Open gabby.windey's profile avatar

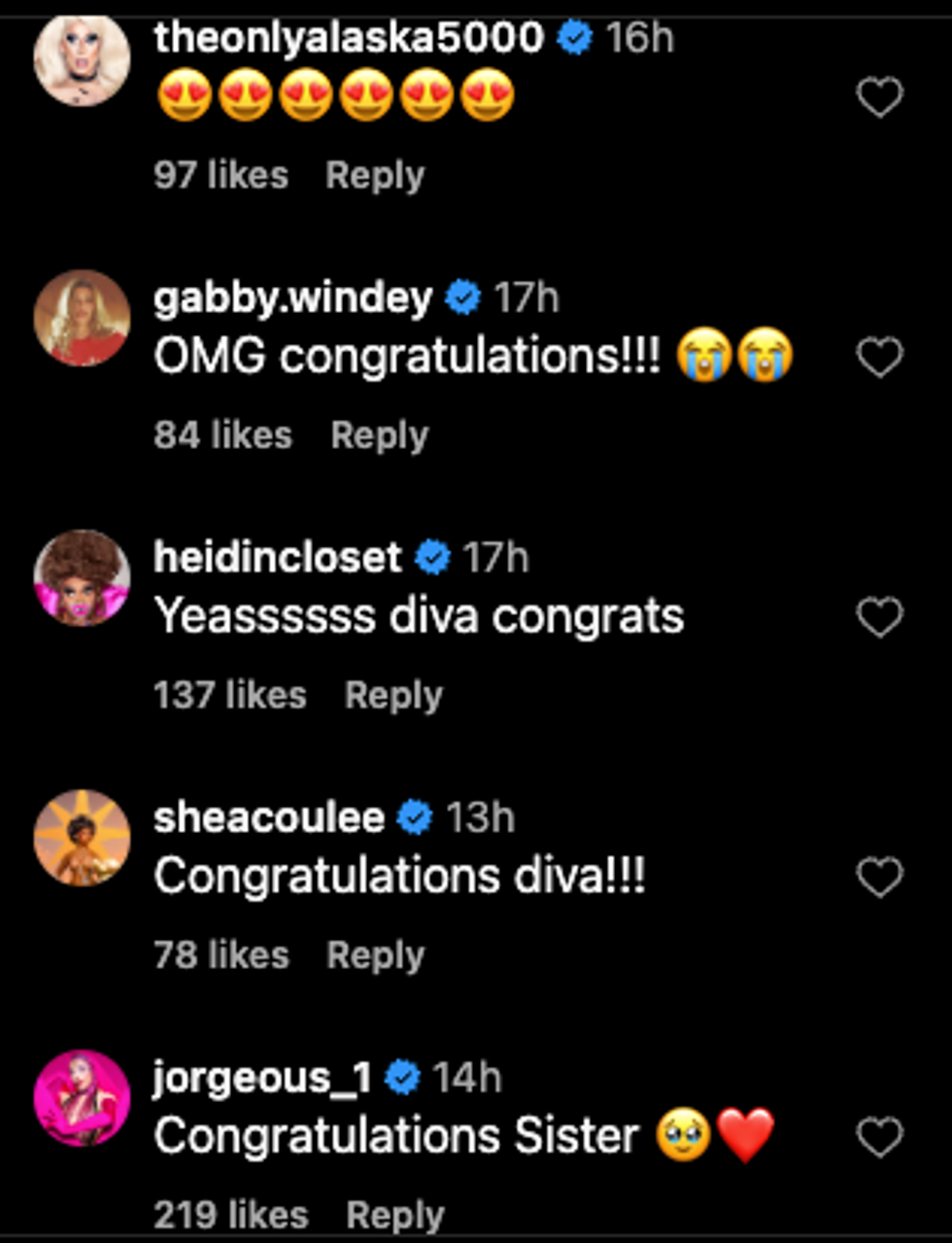[82, 318]
